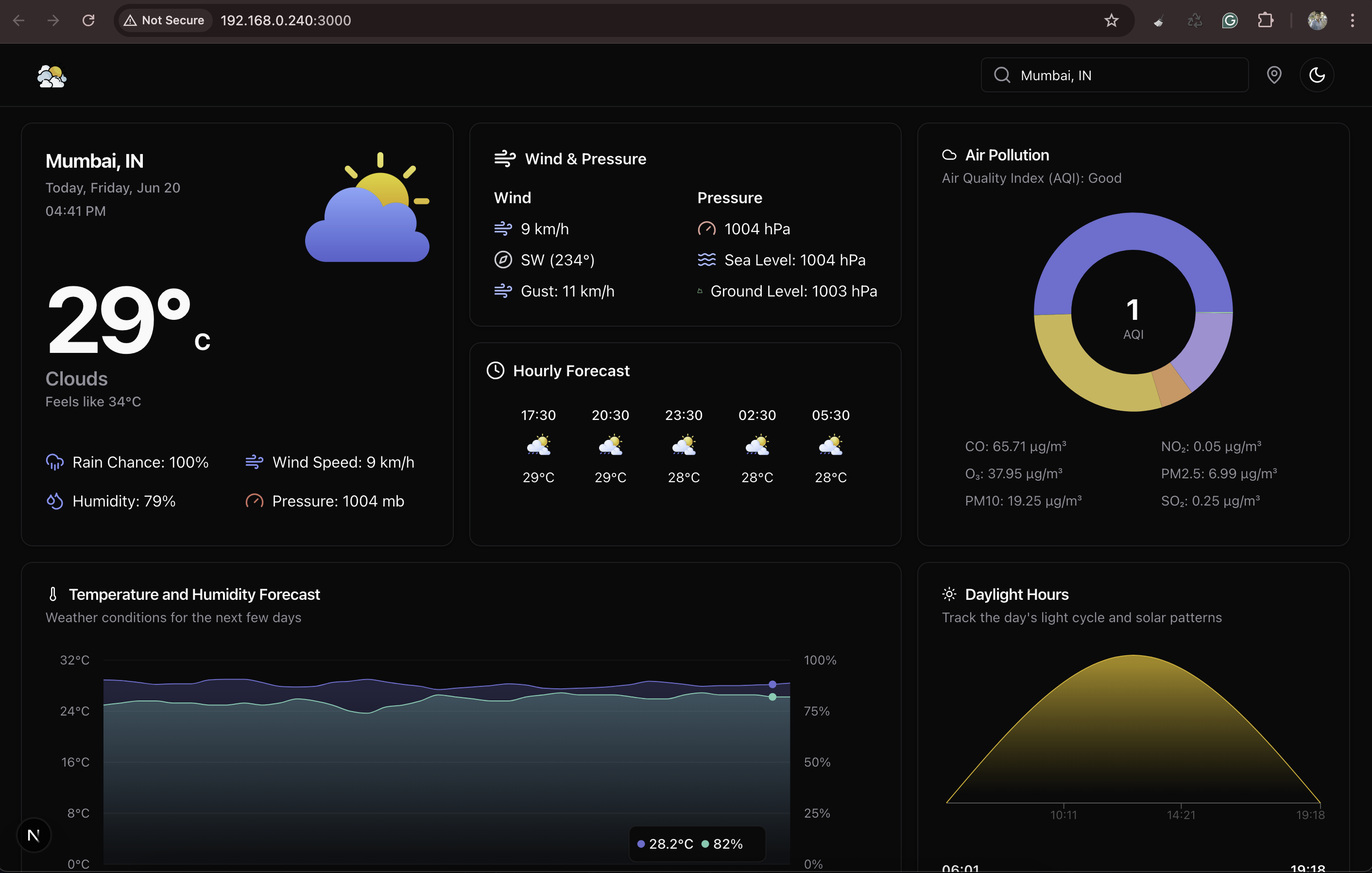Click the Next.js N dev indicator
The height and width of the screenshot is (873, 1372).
click(x=34, y=836)
